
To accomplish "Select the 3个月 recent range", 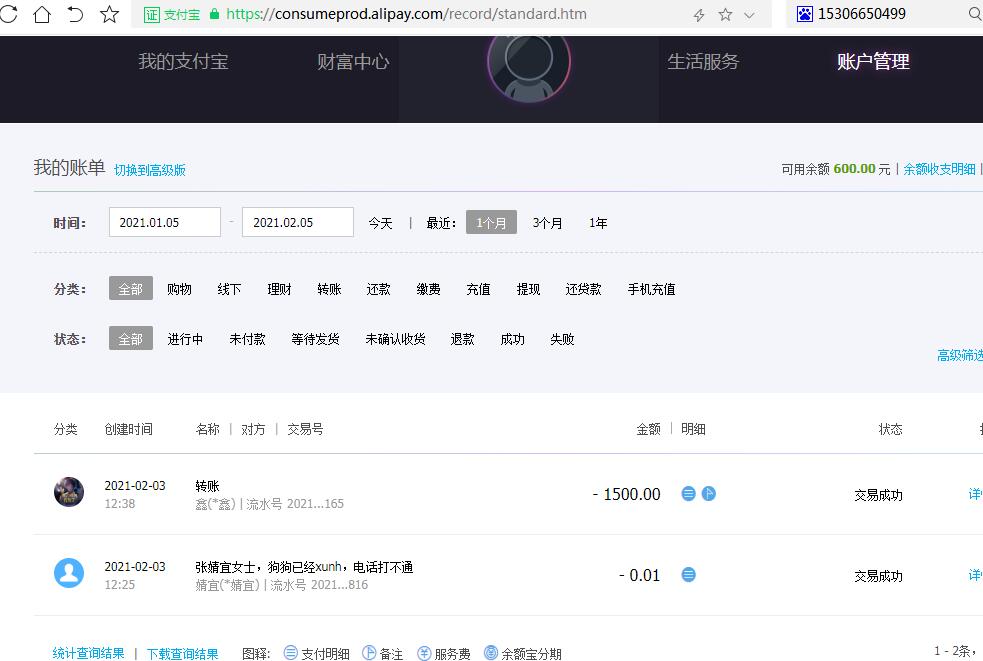I will (547, 223).
